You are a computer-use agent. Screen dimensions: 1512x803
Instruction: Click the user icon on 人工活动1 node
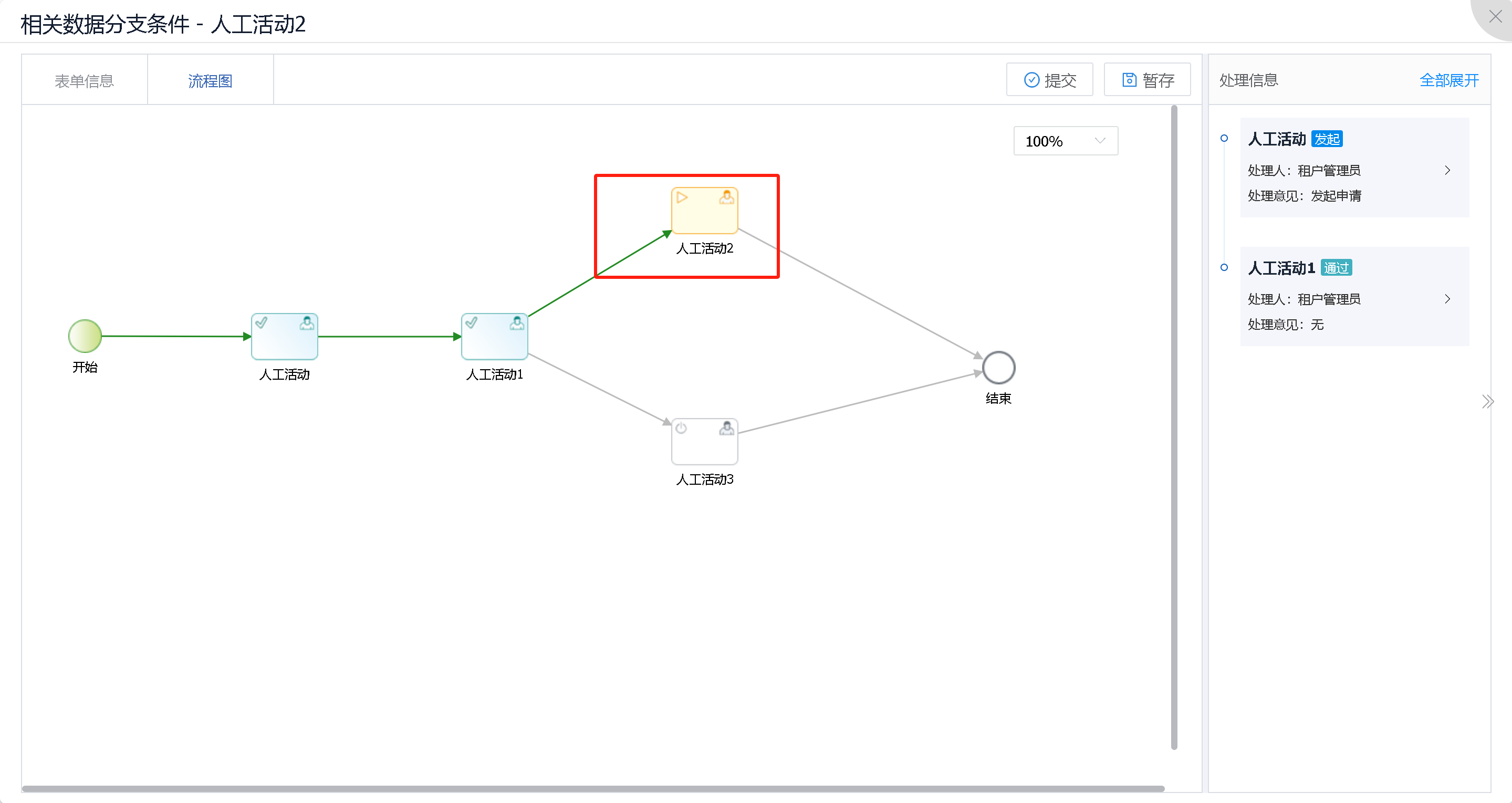click(517, 323)
